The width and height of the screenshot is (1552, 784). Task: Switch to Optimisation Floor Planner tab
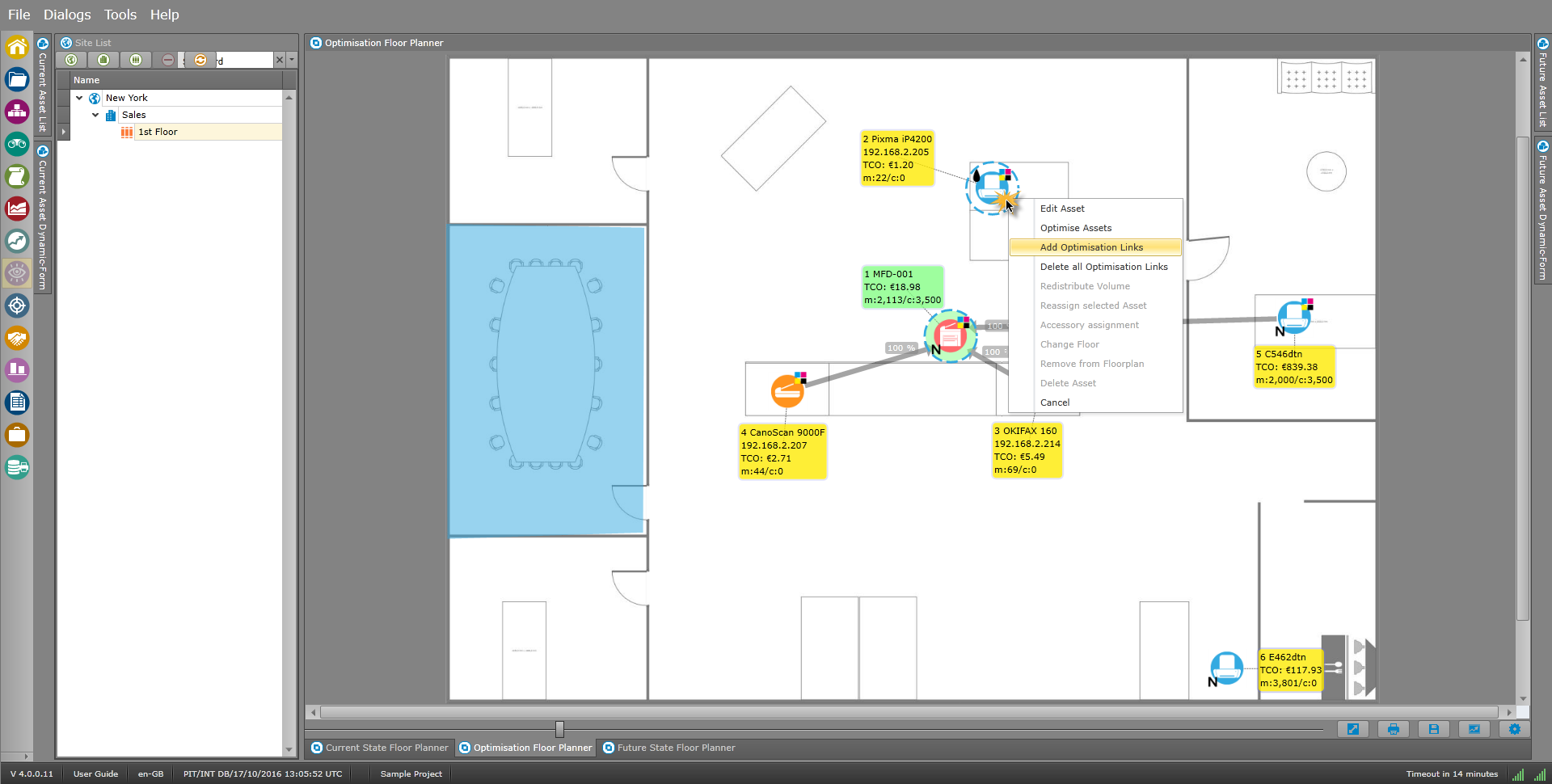point(525,748)
